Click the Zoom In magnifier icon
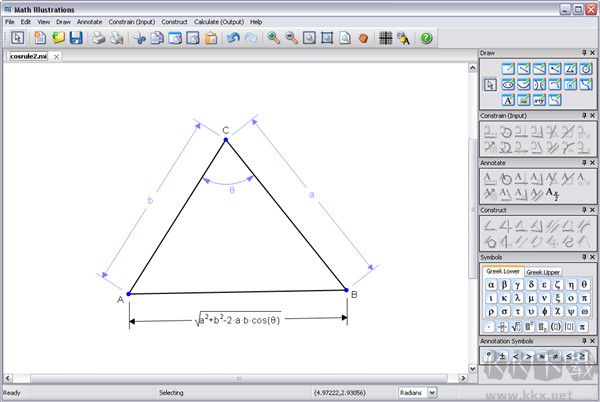Screen dimensions: 600x402 tap(272, 38)
